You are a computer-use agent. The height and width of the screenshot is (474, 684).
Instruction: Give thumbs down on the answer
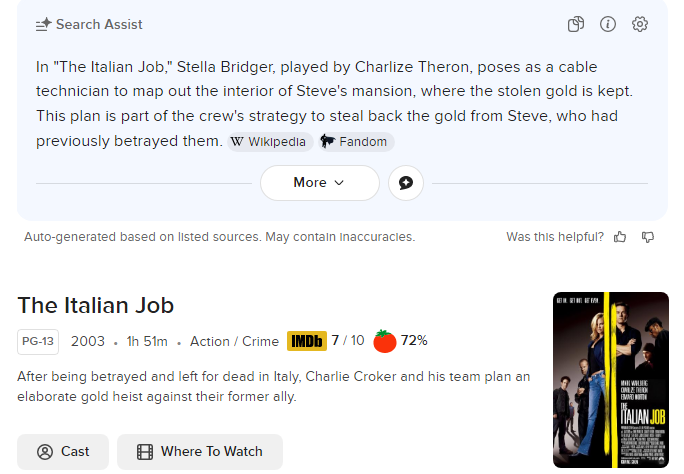648,237
